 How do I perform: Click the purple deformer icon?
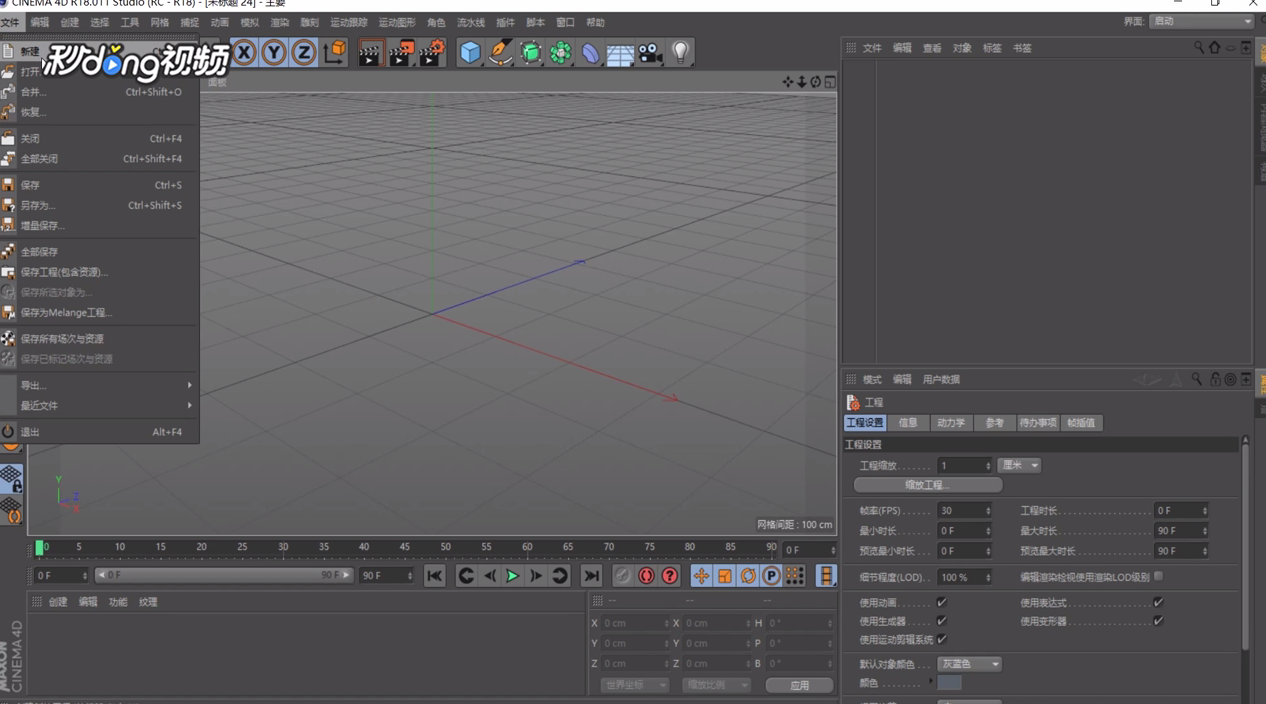click(x=591, y=52)
